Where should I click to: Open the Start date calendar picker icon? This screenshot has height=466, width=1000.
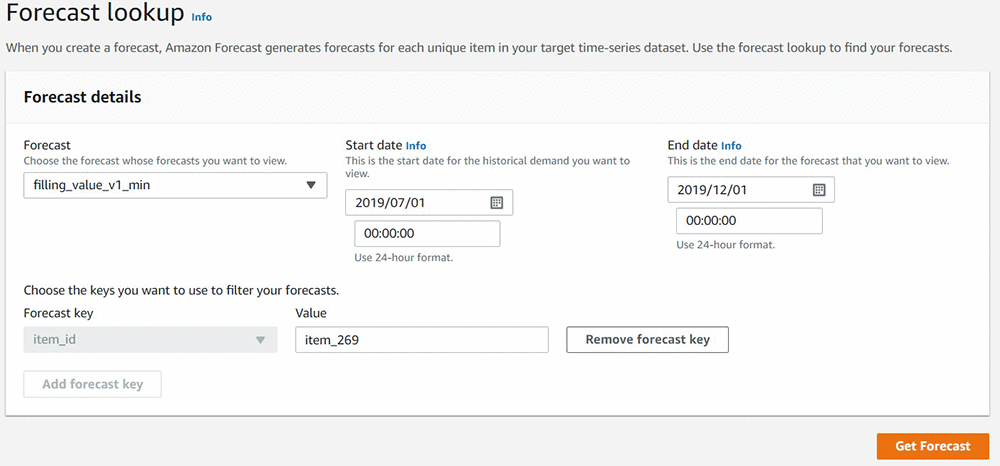tap(497, 203)
